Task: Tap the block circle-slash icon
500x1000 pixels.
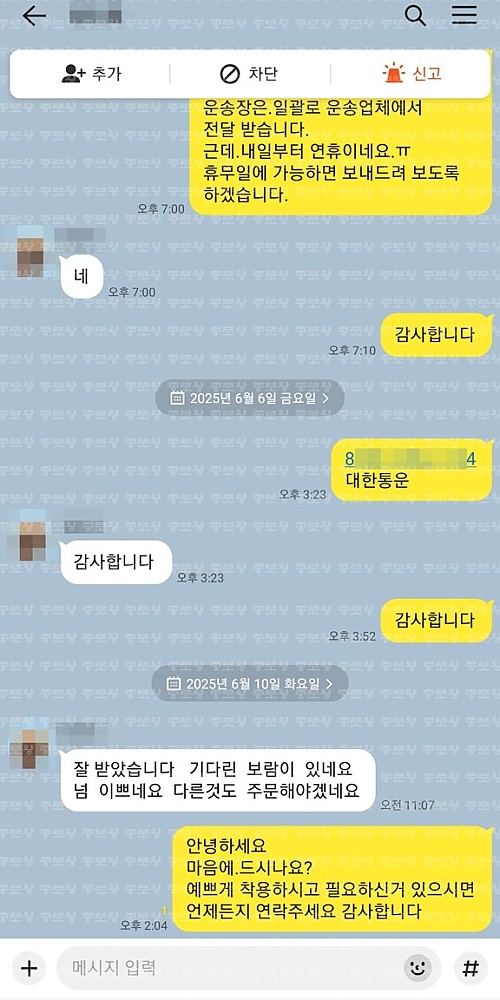Action: coord(230,75)
